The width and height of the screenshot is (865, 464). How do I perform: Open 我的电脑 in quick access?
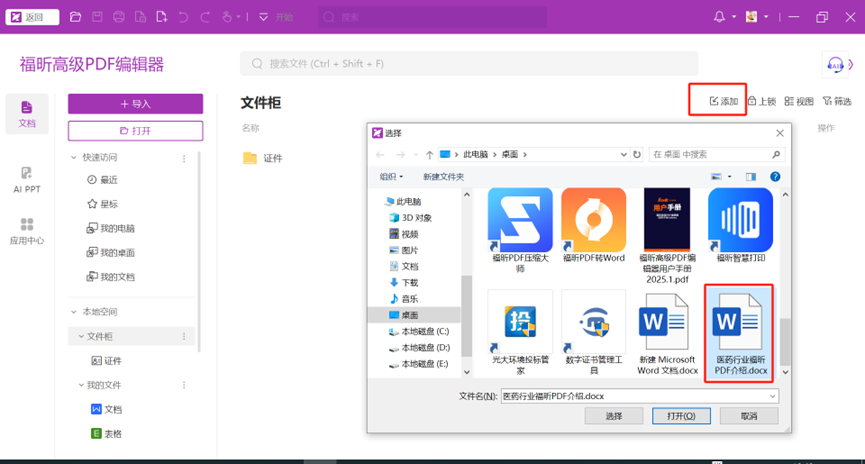click(x=110, y=228)
